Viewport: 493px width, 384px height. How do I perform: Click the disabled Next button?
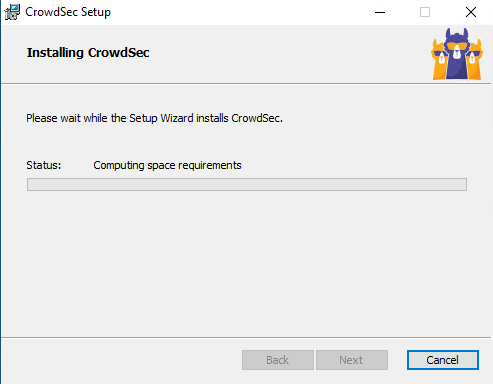click(352, 360)
